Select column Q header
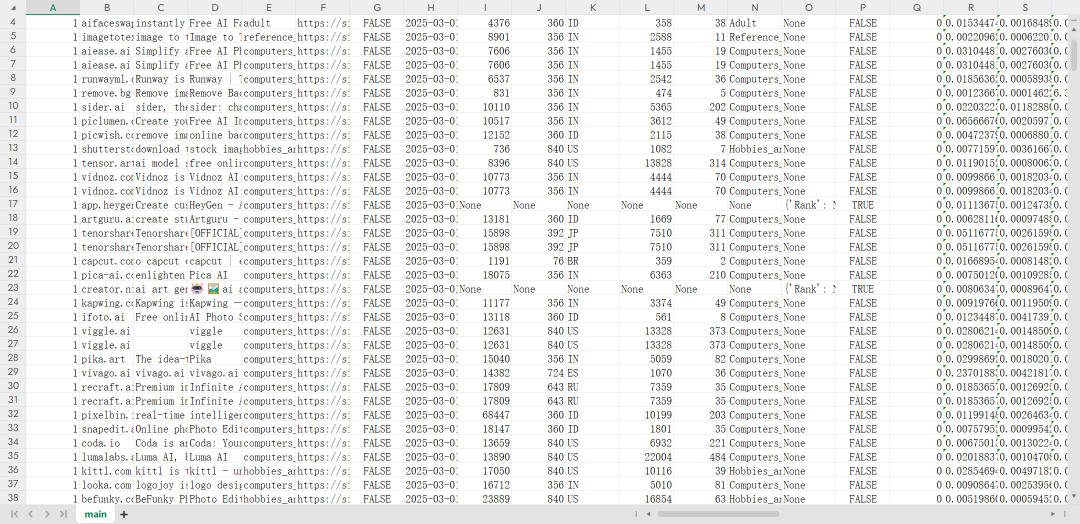The height and width of the screenshot is (524, 1080). 916,8
